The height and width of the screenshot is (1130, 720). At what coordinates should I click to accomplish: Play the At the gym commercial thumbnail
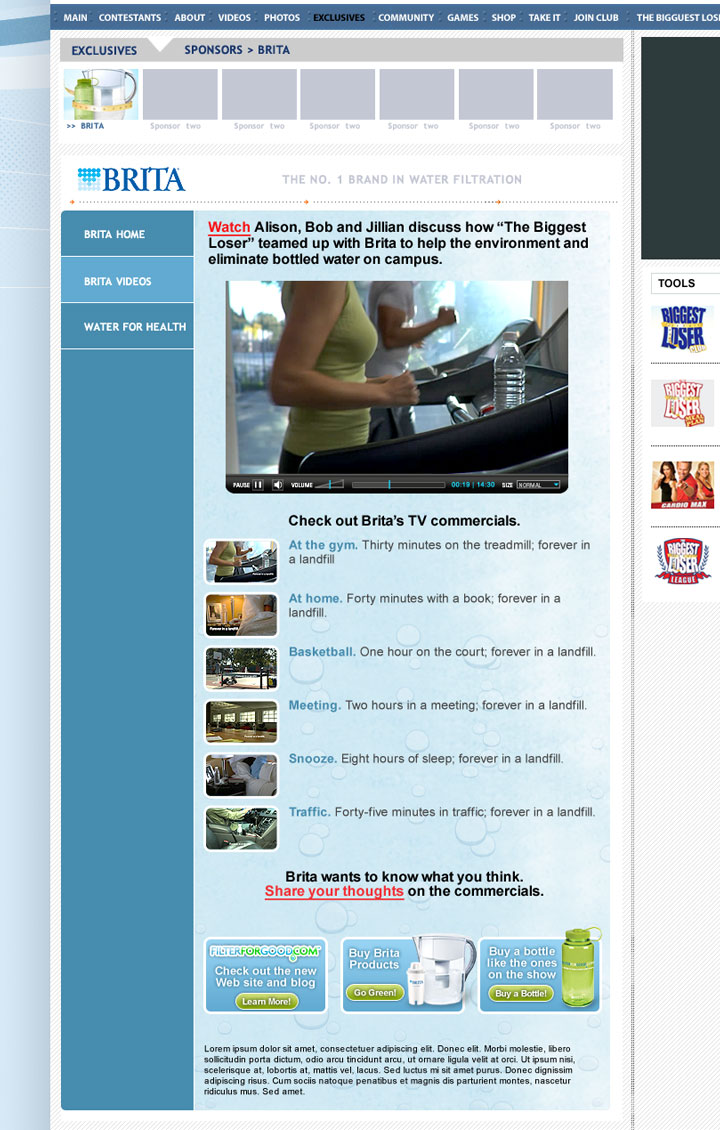pyautogui.click(x=241, y=561)
